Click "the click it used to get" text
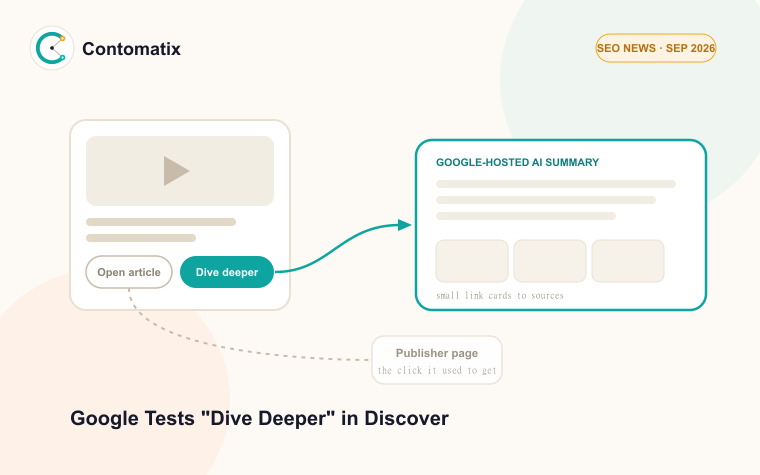The height and width of the screenshot is (475, 760). (437, 370)
